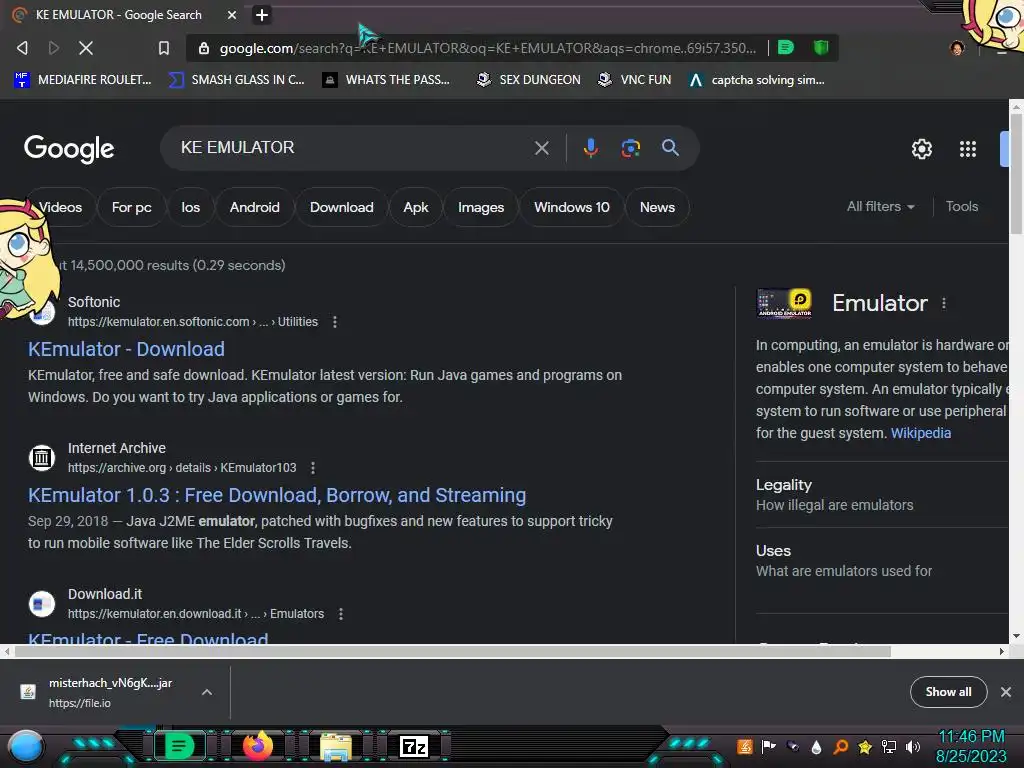Image resolution: width=1024 pixels, height=768 pixels.
Task: Click the Google logo
Action: tap(69, 150)
